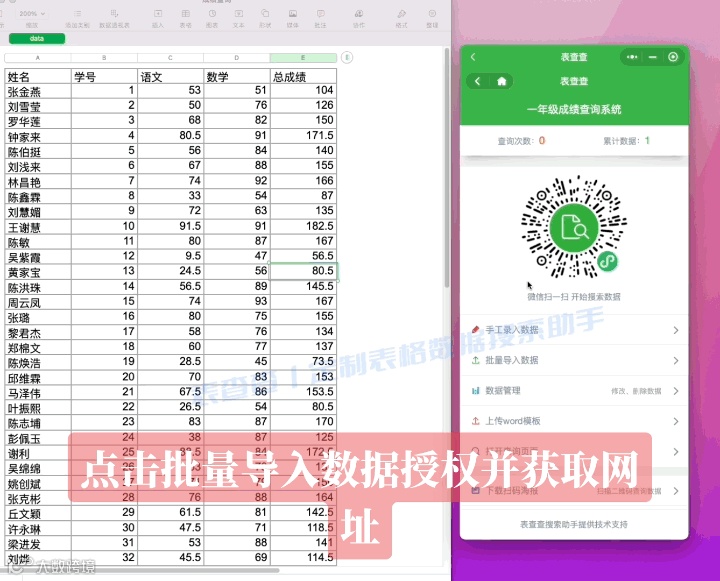Click the 形状 shape toolbar icon

pos(265,14)
